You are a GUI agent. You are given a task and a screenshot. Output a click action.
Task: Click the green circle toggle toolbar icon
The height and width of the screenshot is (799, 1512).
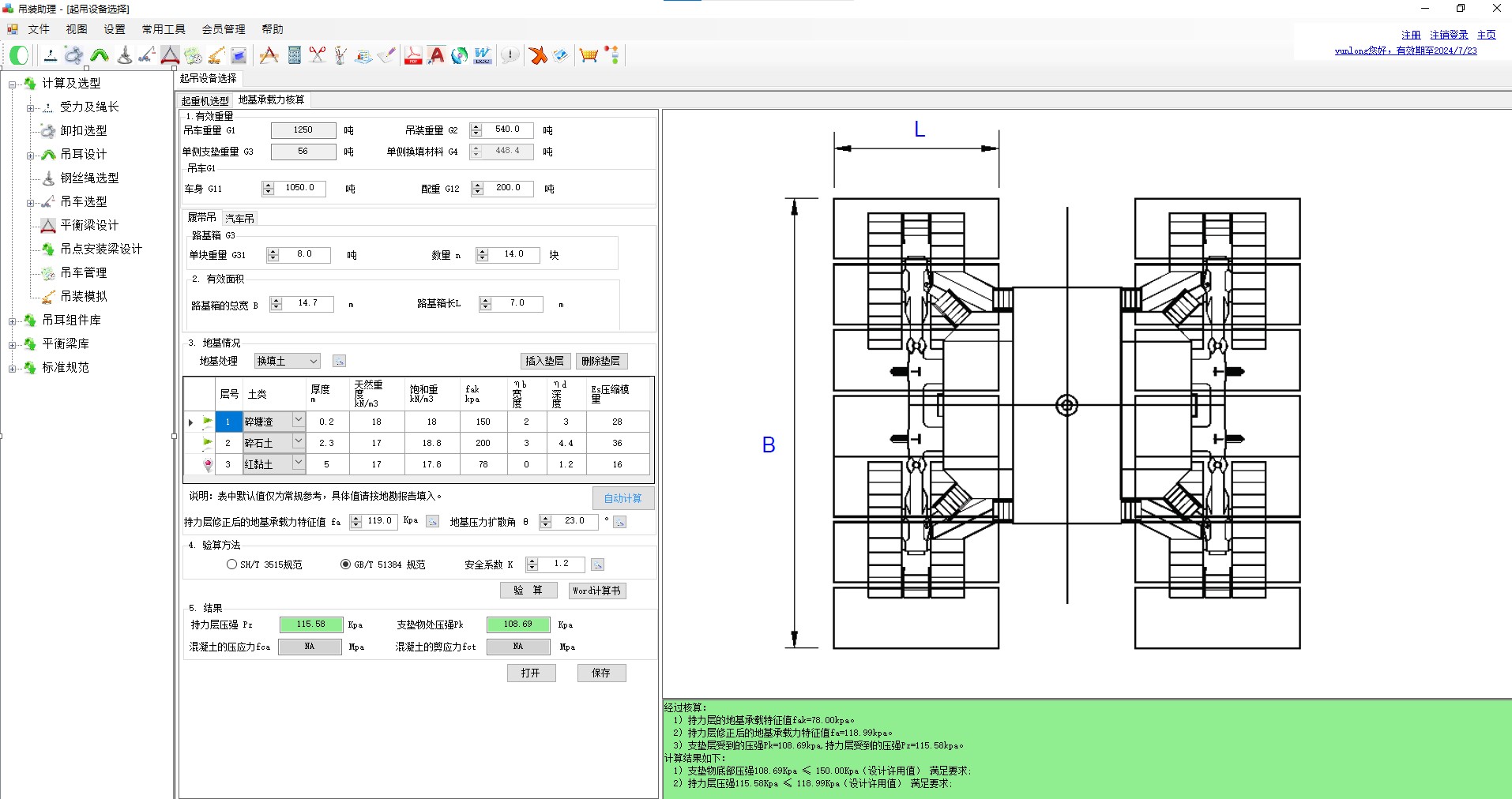click(19, 55)
